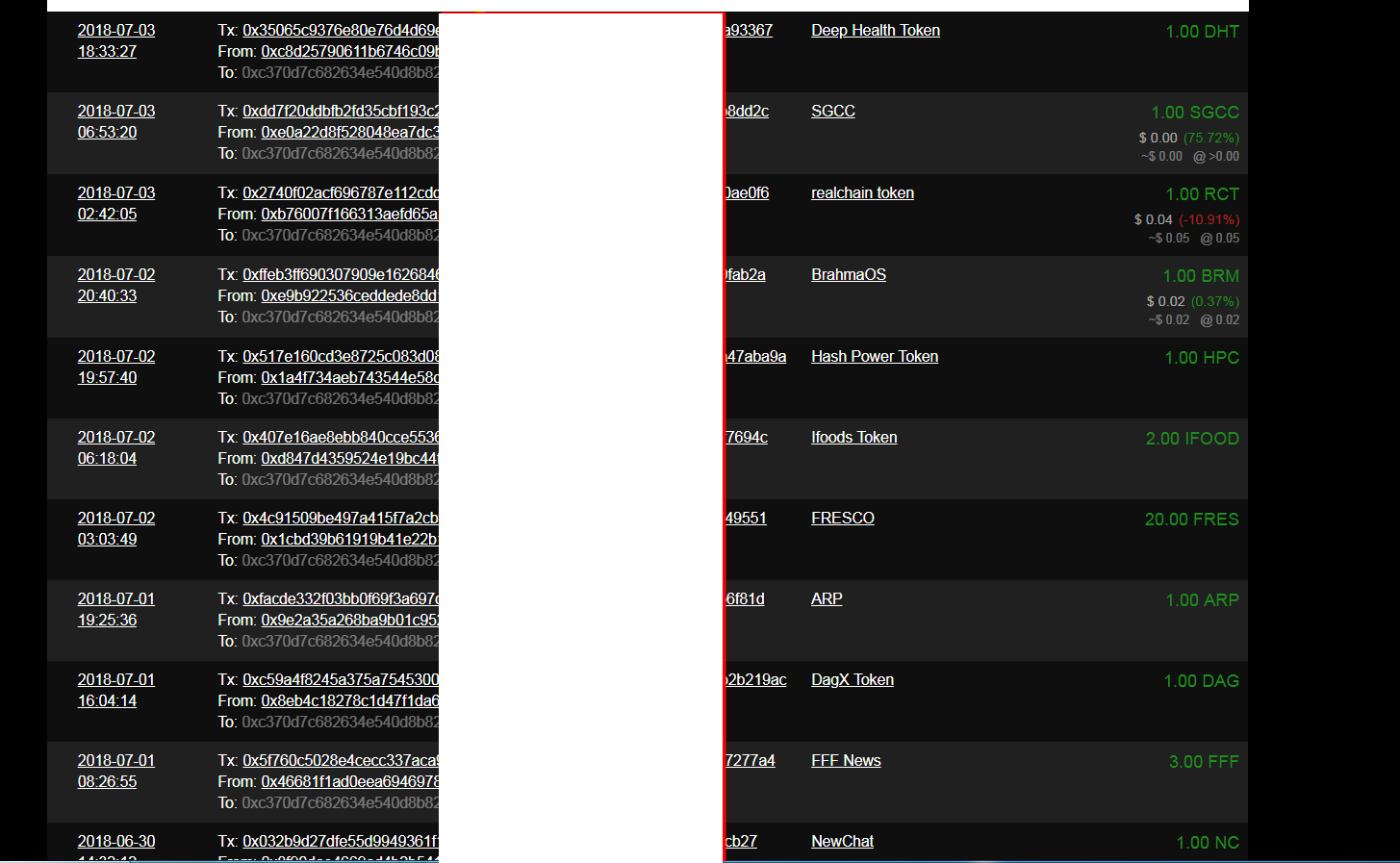
Task: Open the Ifoods Token link
Action: 854,438
